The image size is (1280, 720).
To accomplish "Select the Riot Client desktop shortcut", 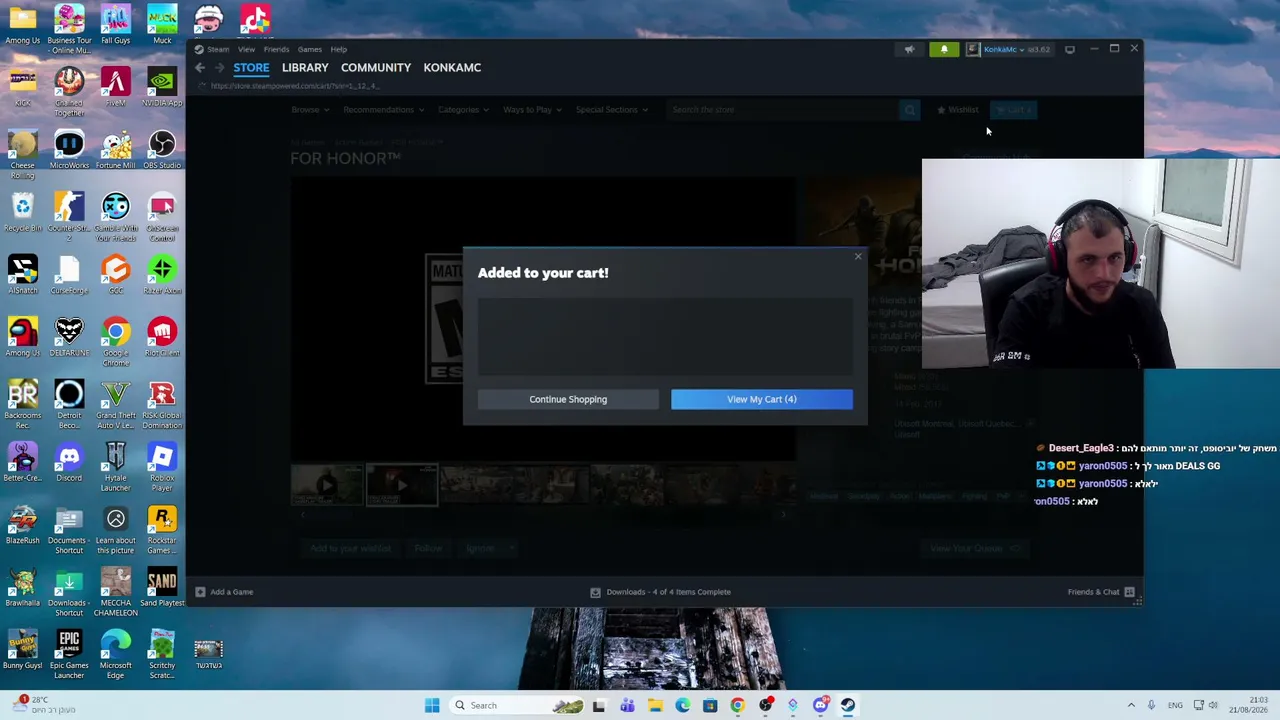I will pos(162,338).
